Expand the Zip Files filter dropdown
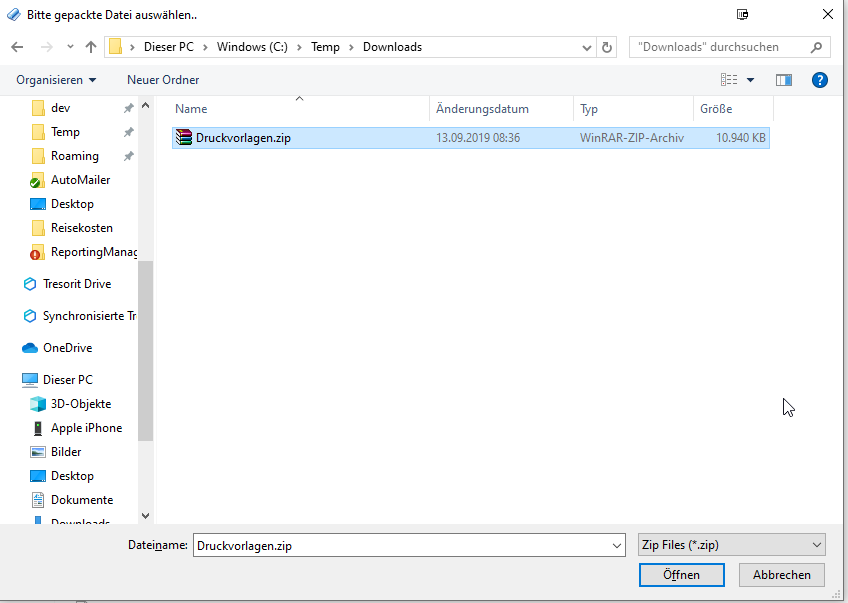This screenshot has width=848, height=603. [731, 545]
